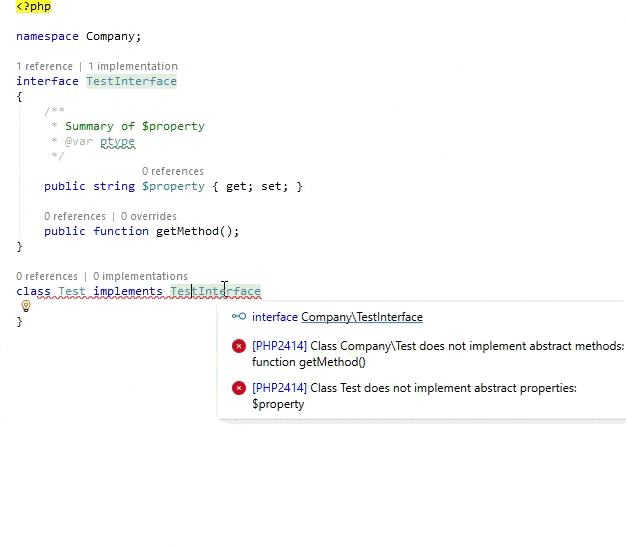Viewport: 626px width, 548px height.
Task: Click TestInterface name in interface declaration
Action: pyautogui.click(x=131, y=81)
